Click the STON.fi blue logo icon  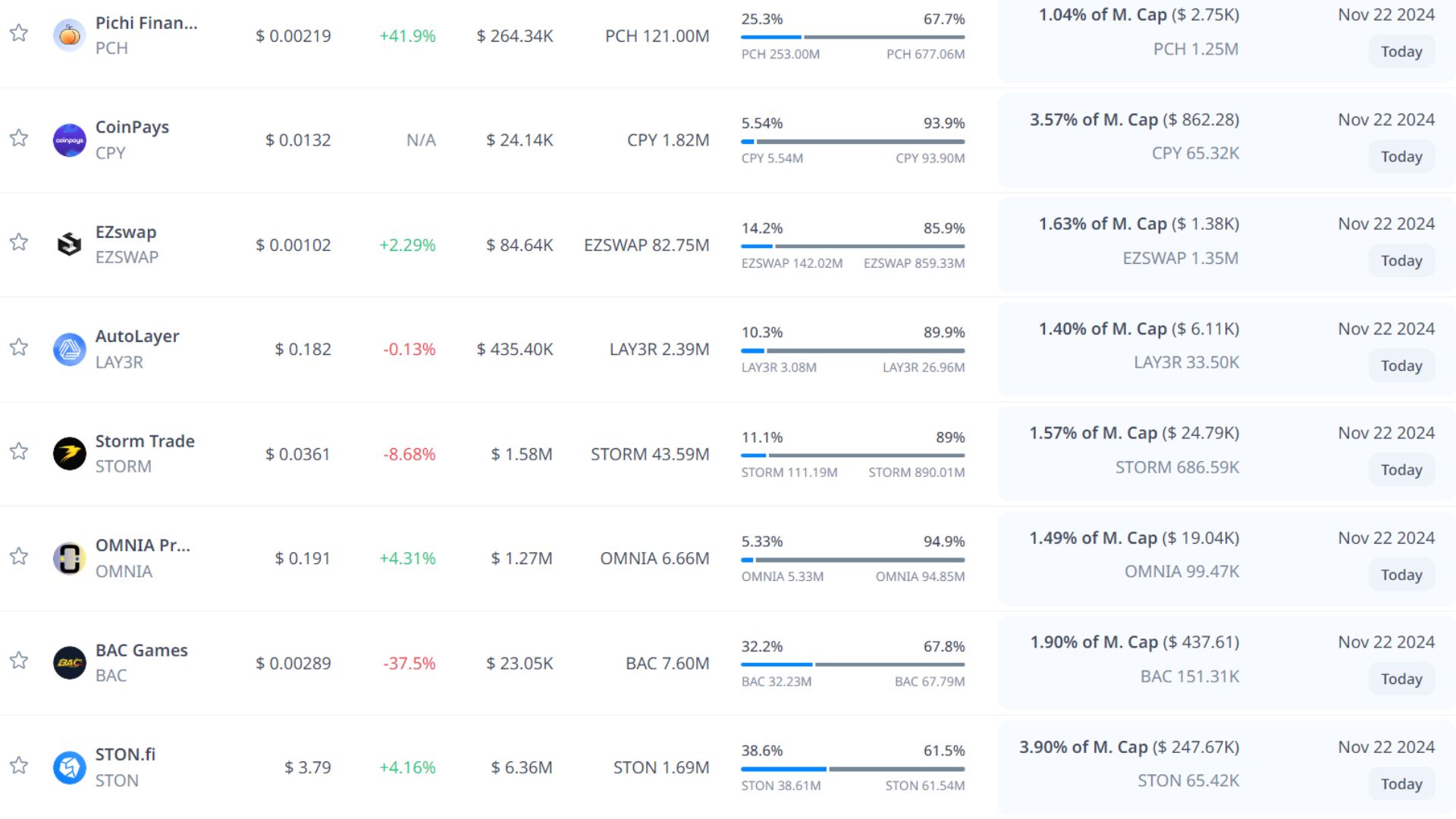pos(69,767)
